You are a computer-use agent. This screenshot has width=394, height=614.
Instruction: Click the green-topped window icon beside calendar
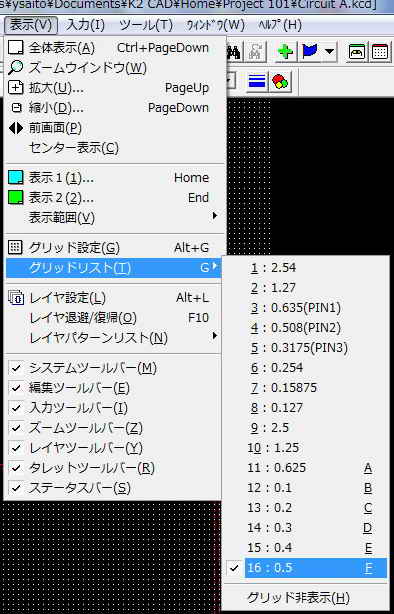tap(356, 52)
